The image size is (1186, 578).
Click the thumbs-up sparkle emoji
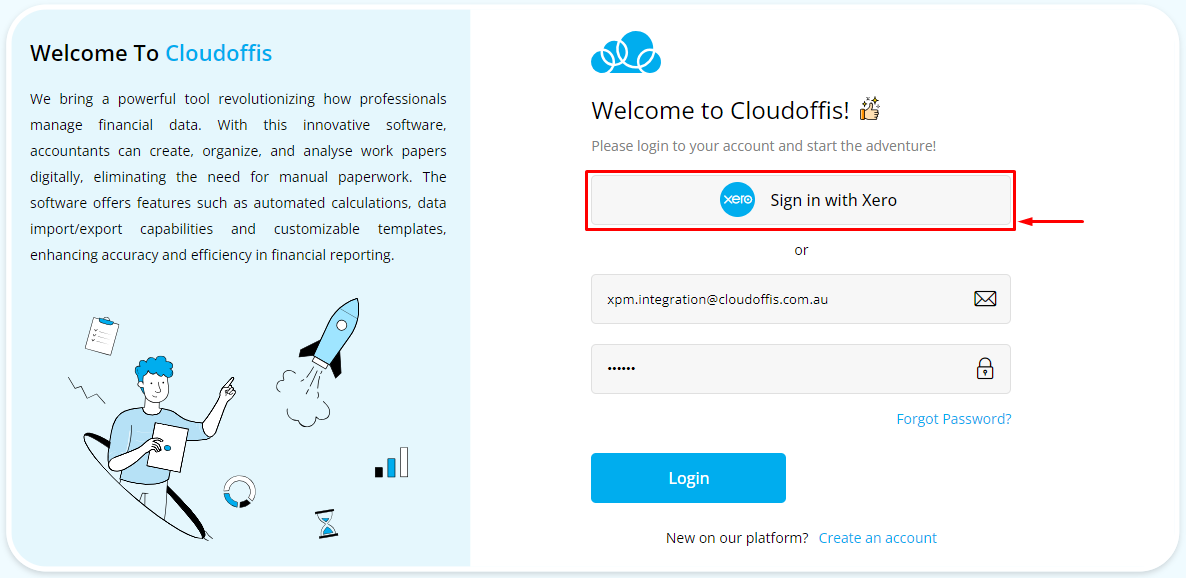(x=870, y=109)
